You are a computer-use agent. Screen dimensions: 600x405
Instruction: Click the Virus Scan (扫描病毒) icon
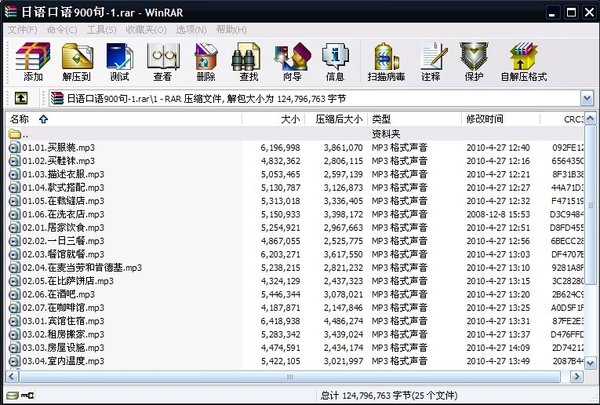tap(386, 62)
